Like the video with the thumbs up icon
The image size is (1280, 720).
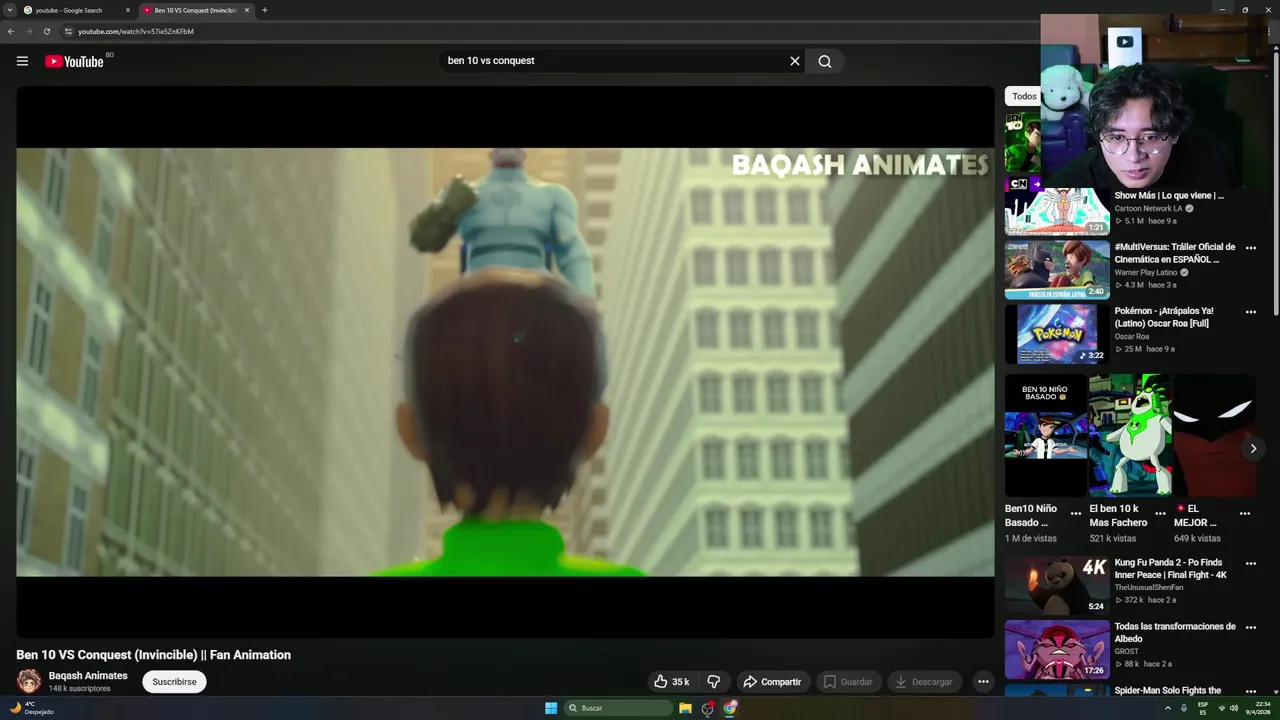[x=671, y=682]
